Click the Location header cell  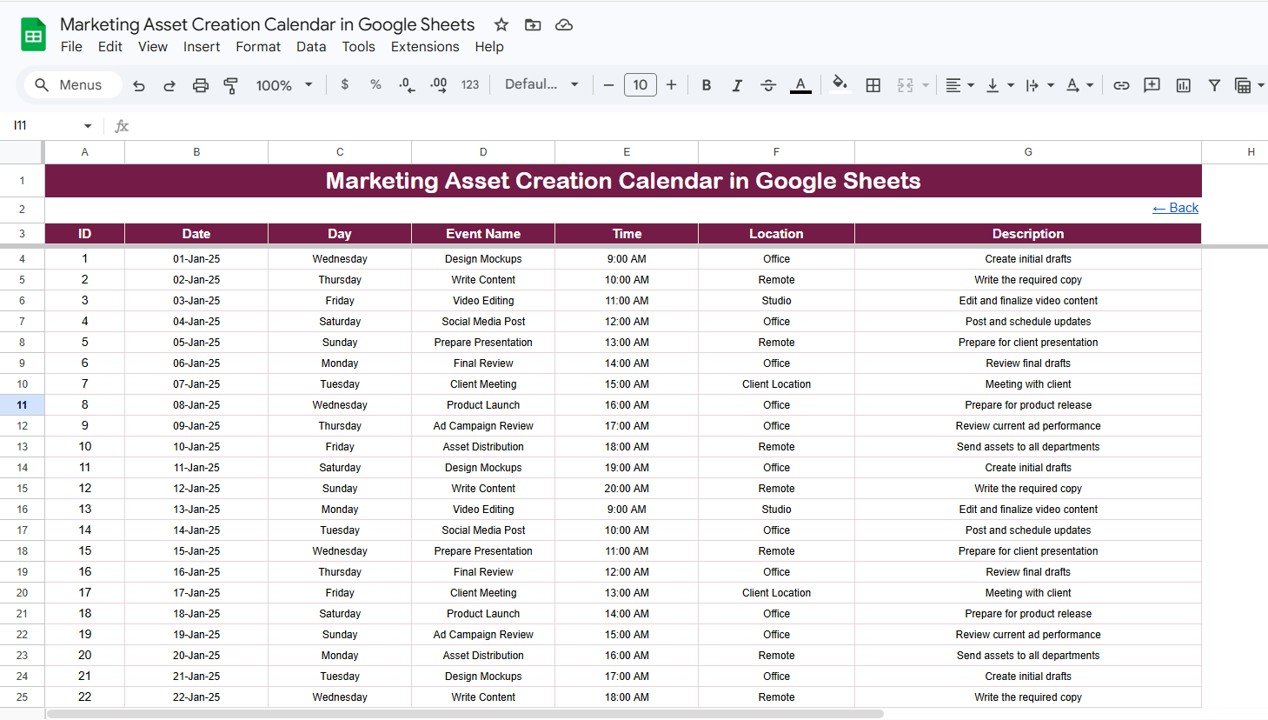click(776, 234)
